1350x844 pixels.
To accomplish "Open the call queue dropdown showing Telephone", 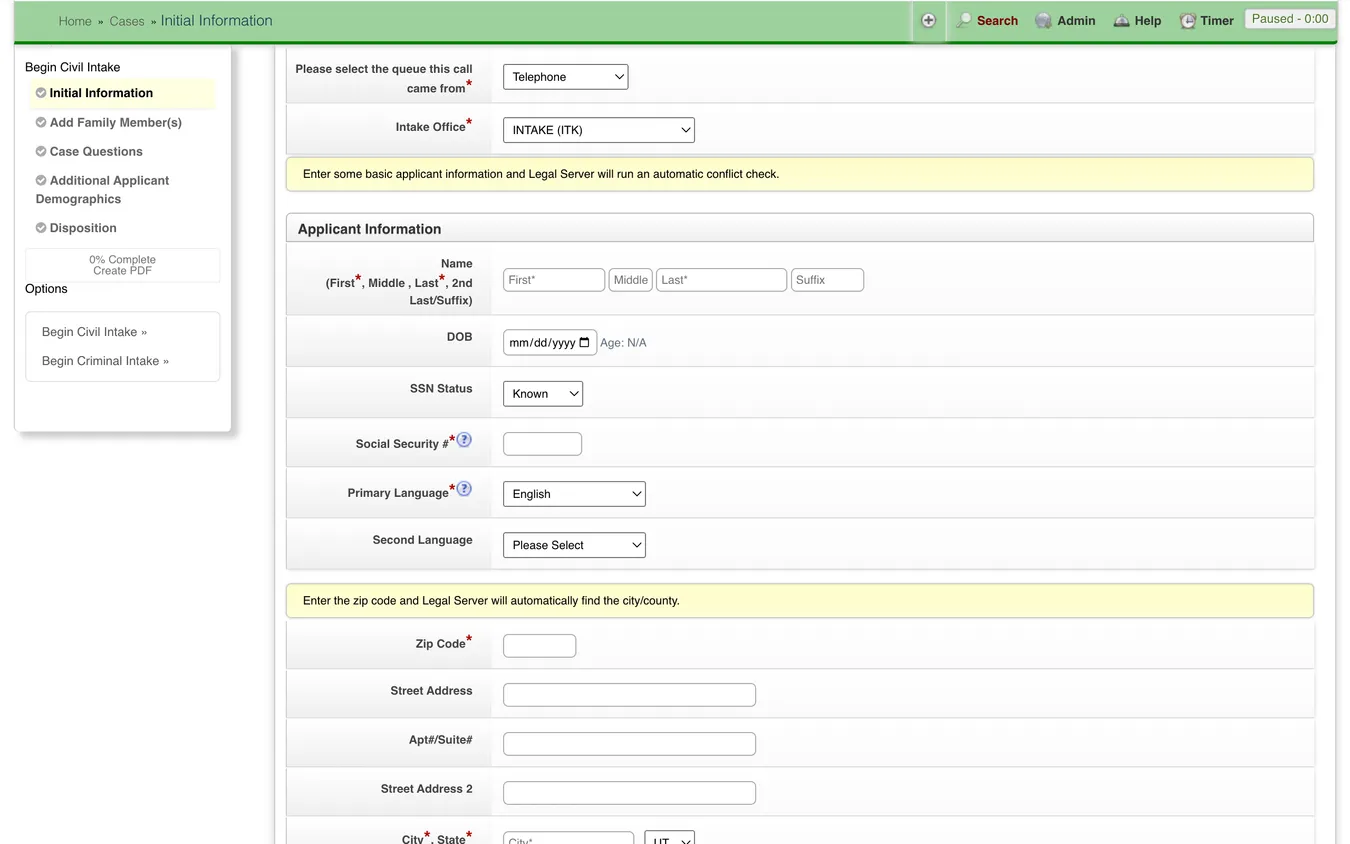I will coord(565,77).
